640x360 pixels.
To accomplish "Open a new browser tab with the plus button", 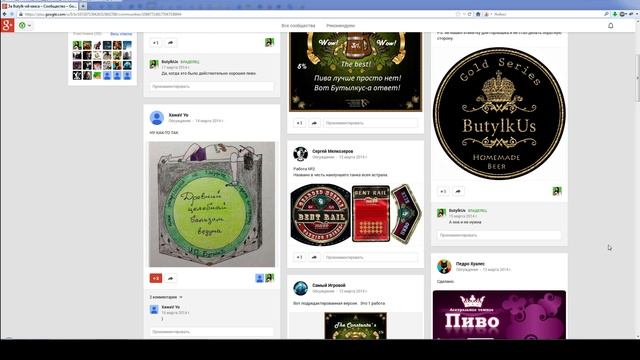I will [83, 6].
